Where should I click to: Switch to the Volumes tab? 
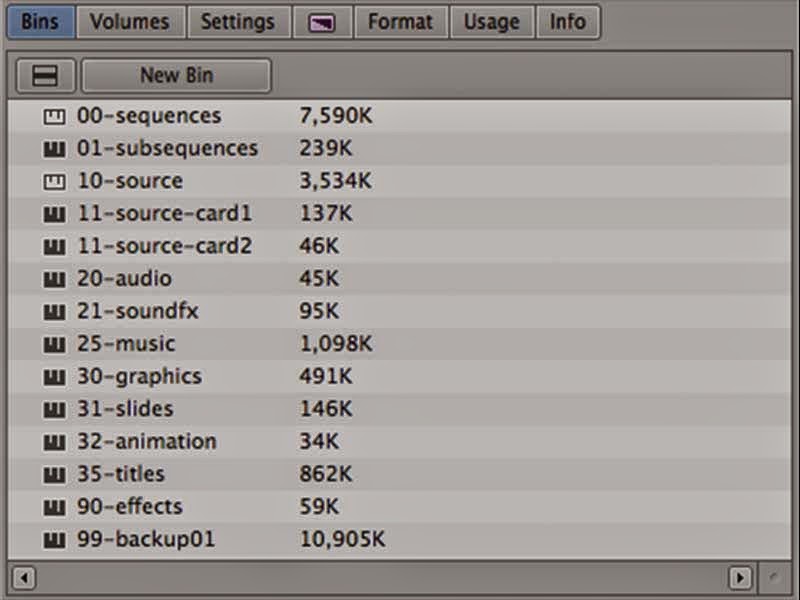click(130, 22)
